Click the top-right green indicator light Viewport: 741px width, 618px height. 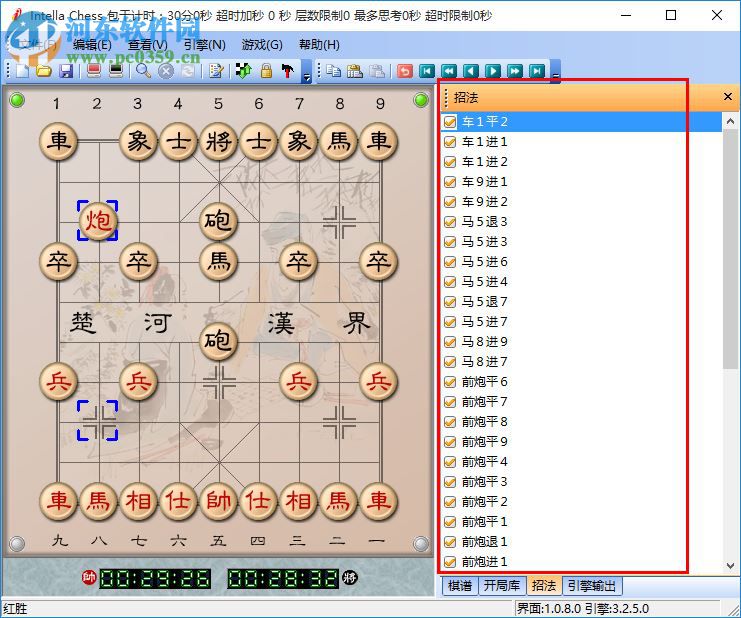pyautogui.click(x=421, y=100)
